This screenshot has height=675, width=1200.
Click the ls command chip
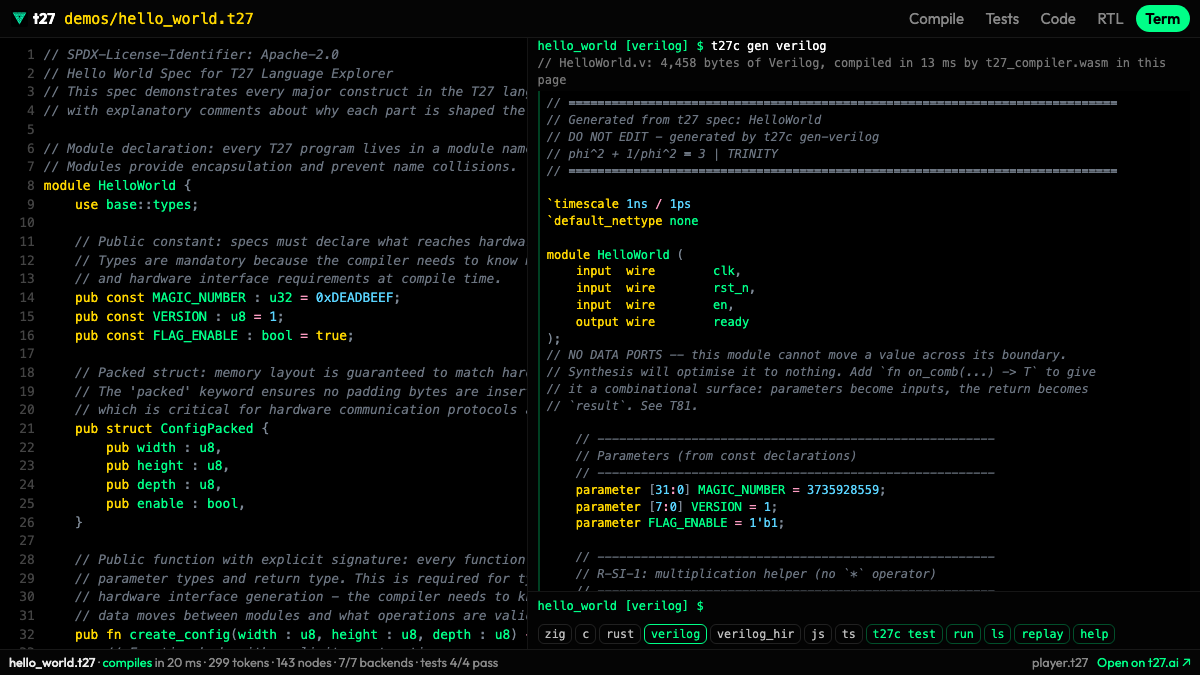(997, 634)
